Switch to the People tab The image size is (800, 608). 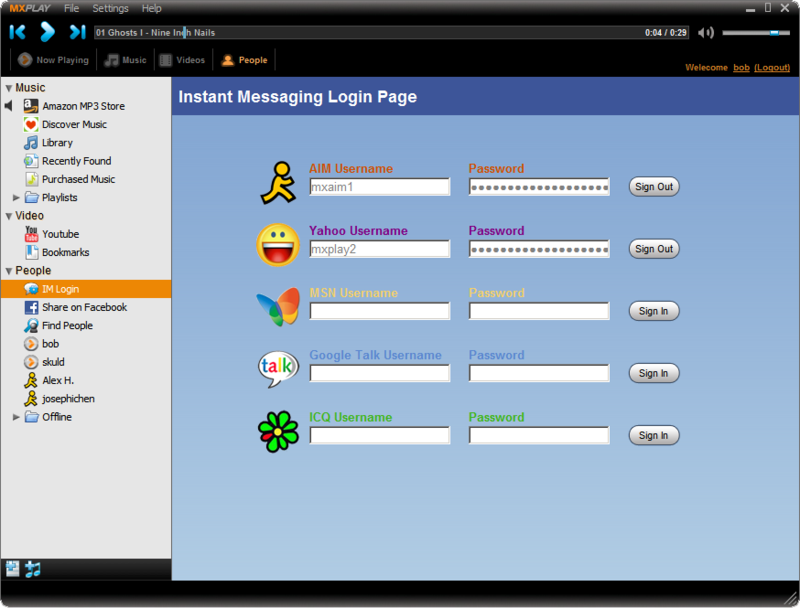tap(244, 60)
